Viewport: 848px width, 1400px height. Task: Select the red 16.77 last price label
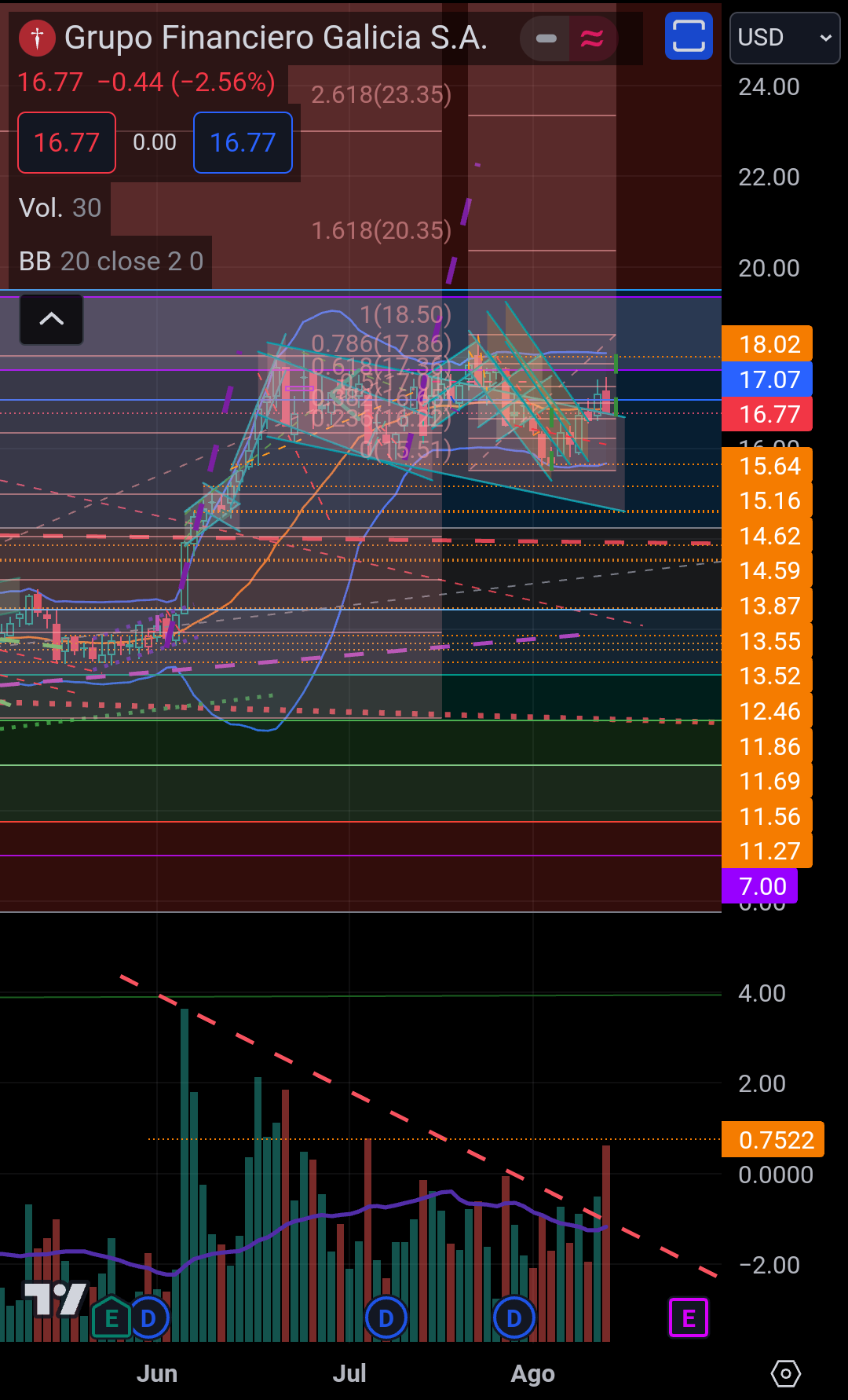click(x=767, y=414)
